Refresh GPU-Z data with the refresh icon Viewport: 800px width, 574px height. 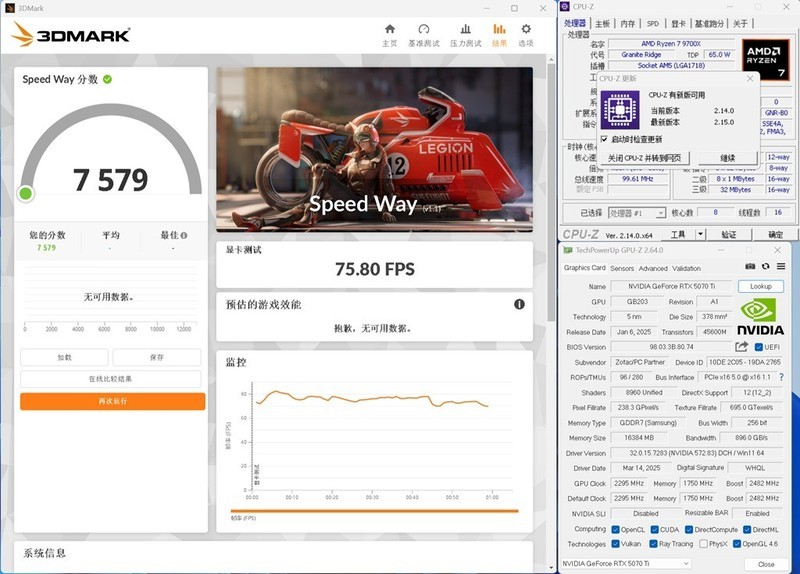[765, 266]
